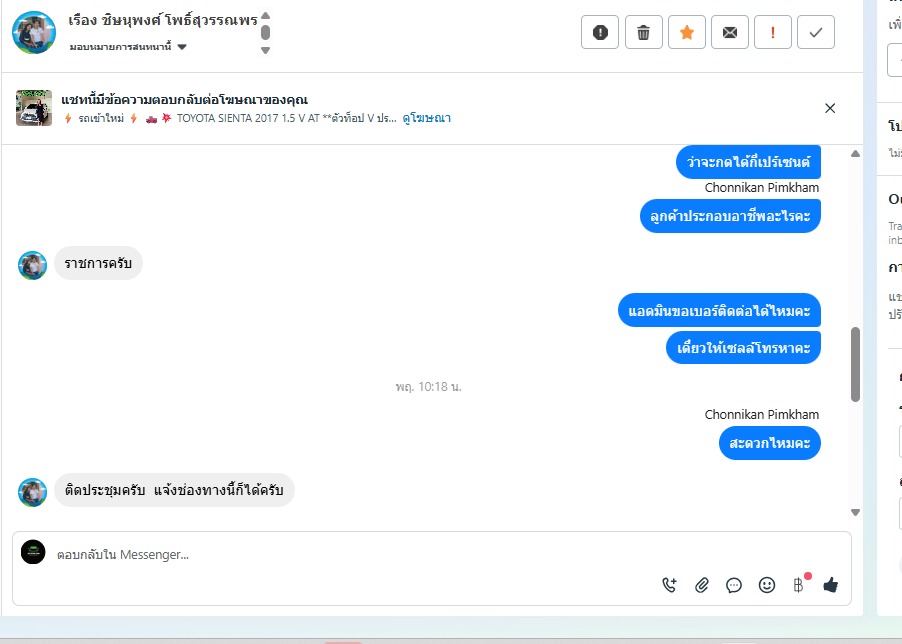The width and height of the screenshot is (902, 644).
Task: Mark conversation as spam icon
Action: pos(600,32)
